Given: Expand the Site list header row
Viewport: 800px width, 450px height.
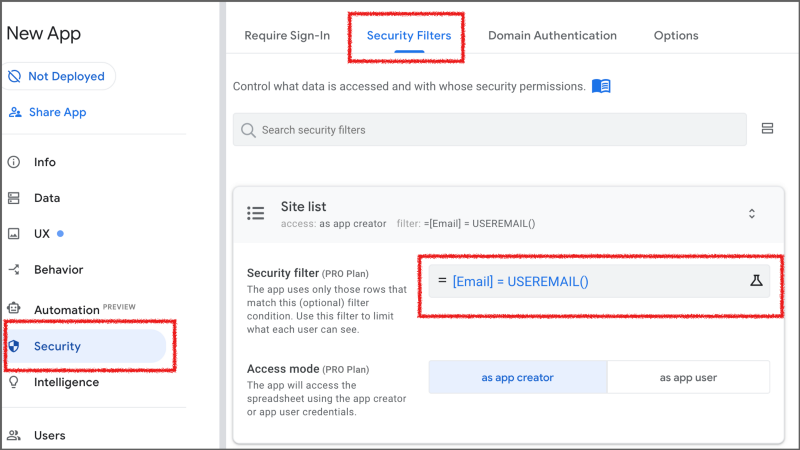Looking at the screenshot, I should tap(508, 214).
